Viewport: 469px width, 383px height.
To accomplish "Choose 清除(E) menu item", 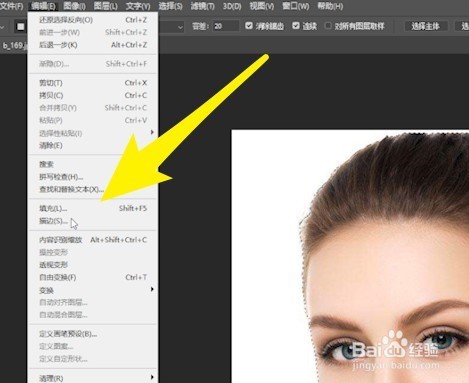I will pos(93,146).
